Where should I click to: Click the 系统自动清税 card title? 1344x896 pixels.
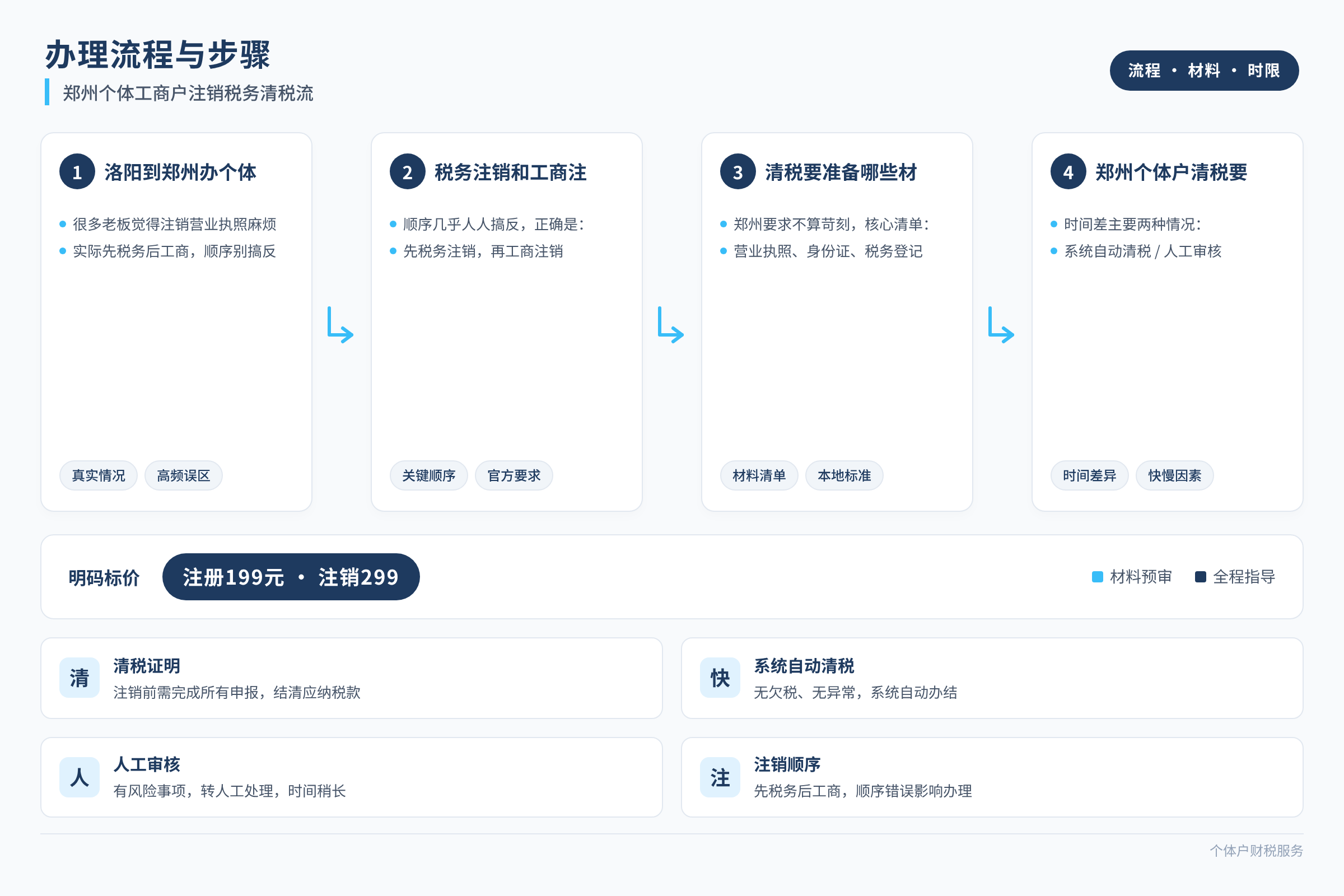[804, 666]
